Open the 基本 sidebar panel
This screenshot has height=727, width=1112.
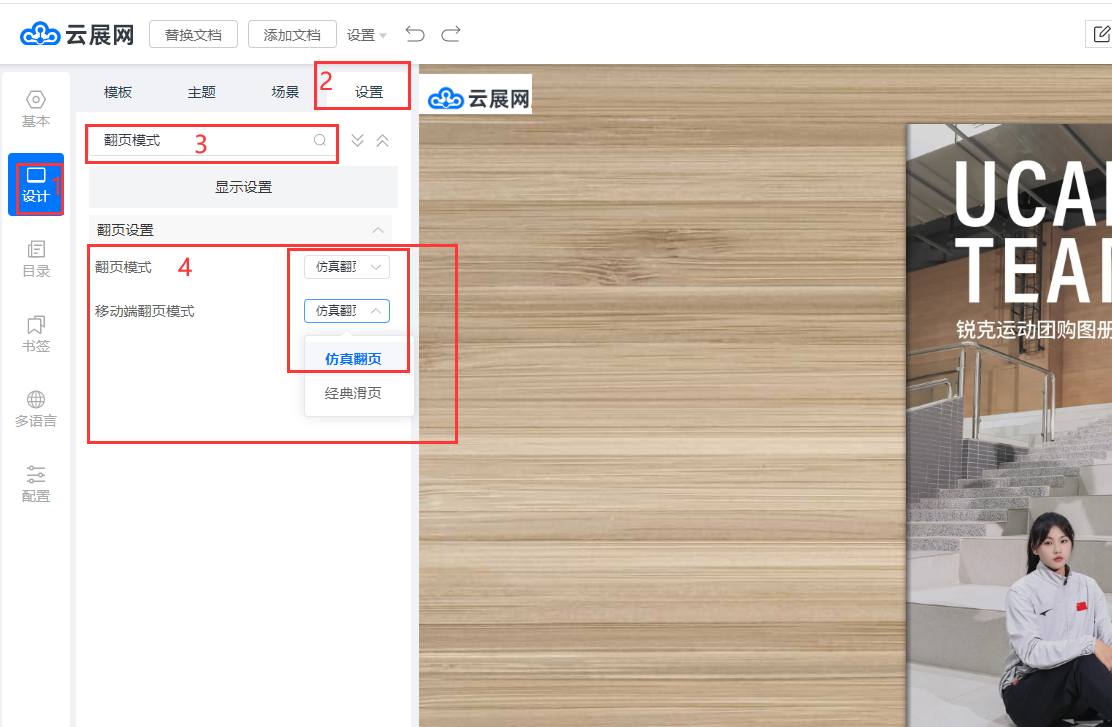[36, 109]
